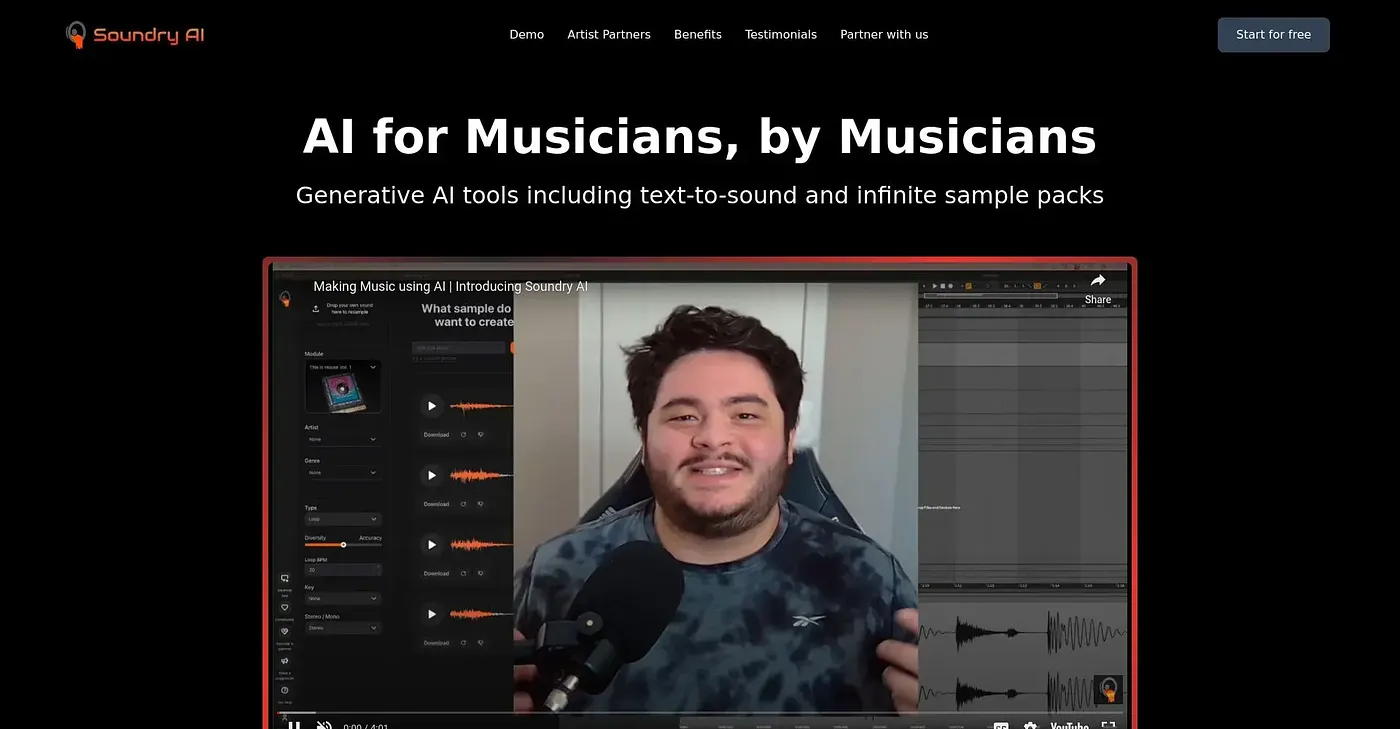
Task: Open the Benefits nav item
Action: click(698, 34)
